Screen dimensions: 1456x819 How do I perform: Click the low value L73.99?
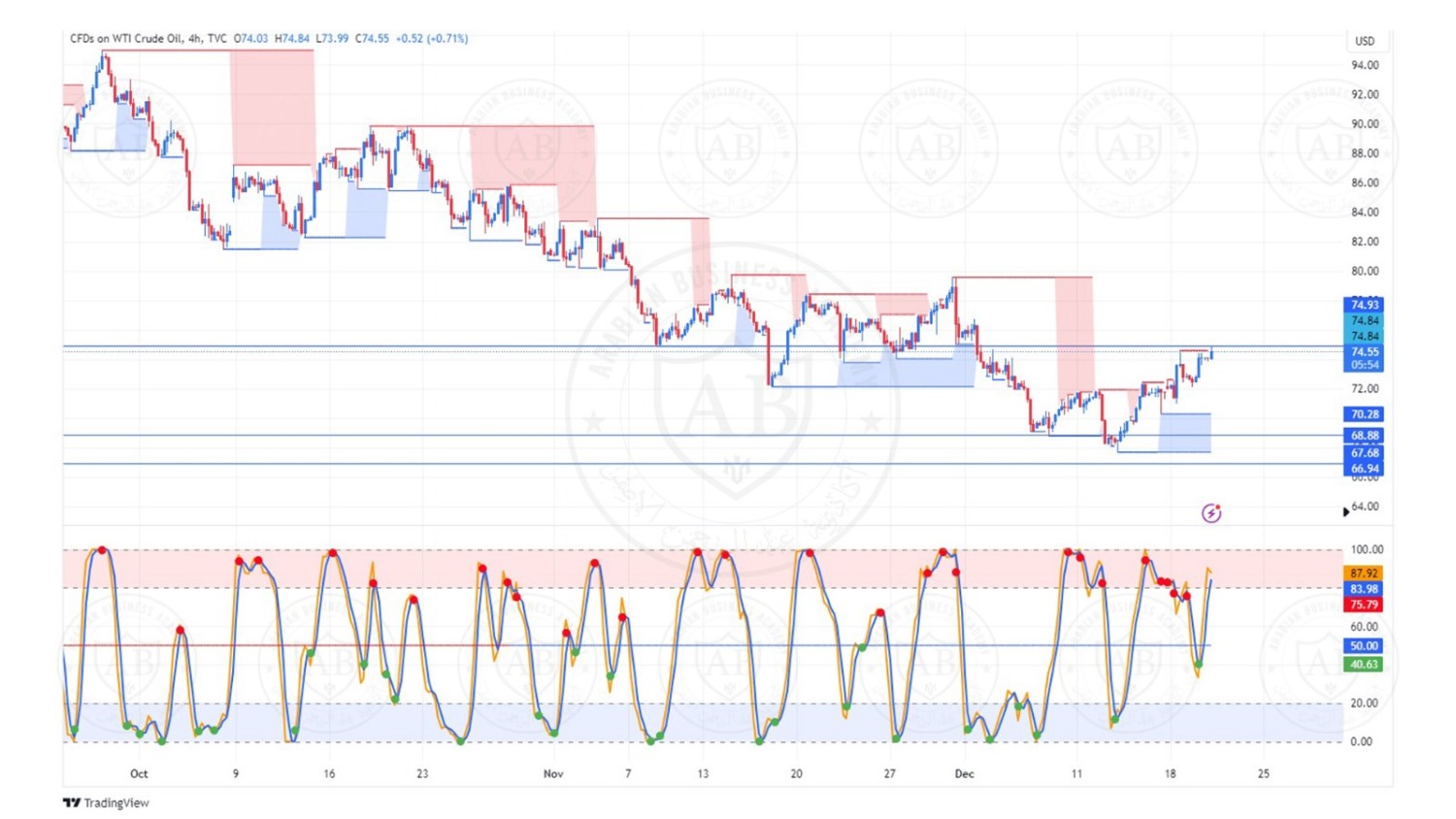pos(332,39)
